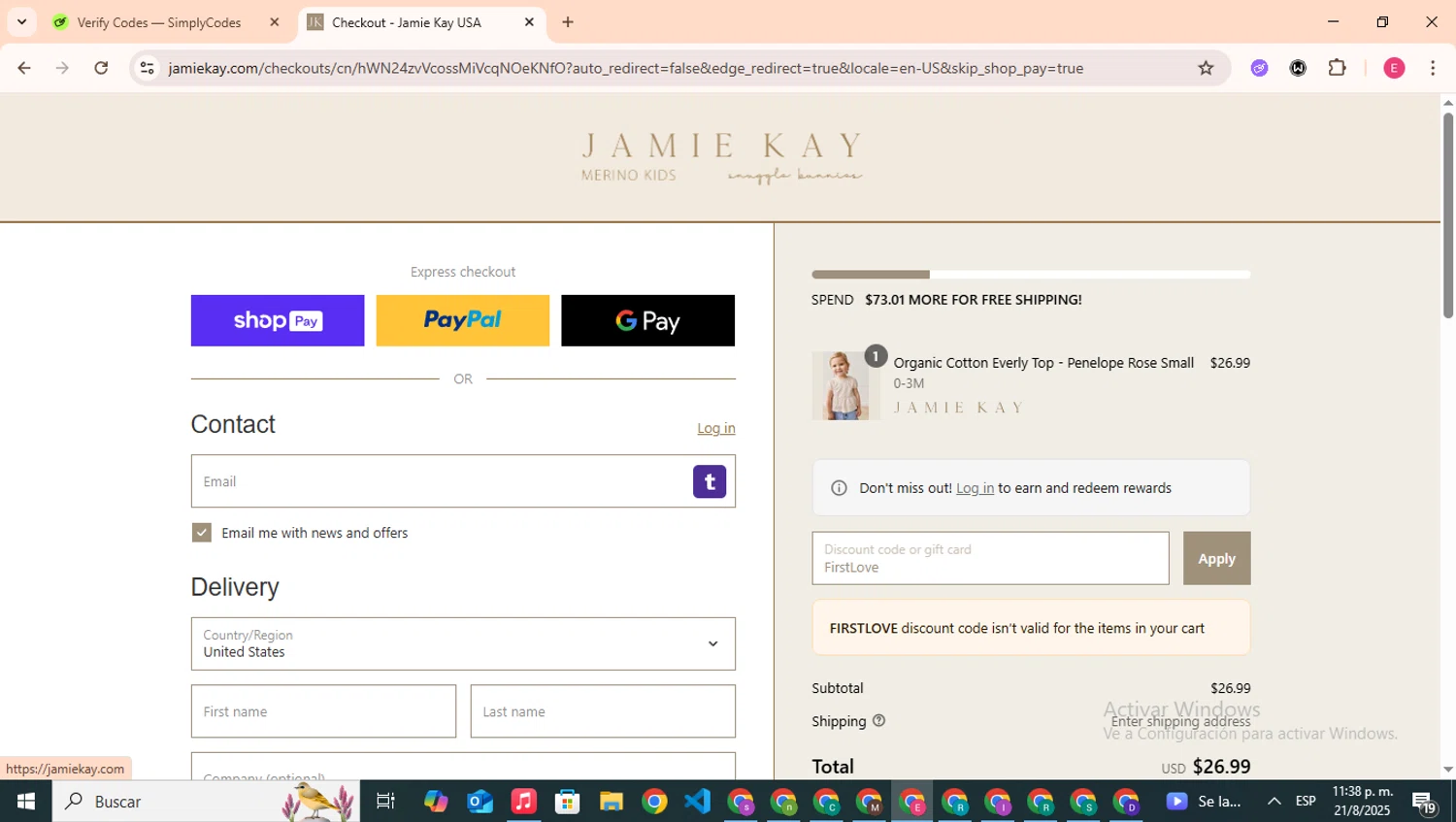Click the Last name field

[x=603, y=711]
